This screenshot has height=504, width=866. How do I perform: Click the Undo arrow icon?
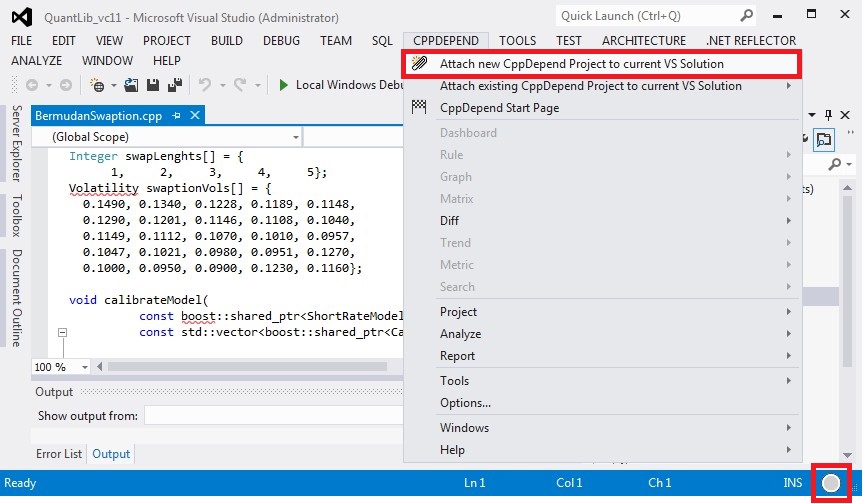pos(205,85)
